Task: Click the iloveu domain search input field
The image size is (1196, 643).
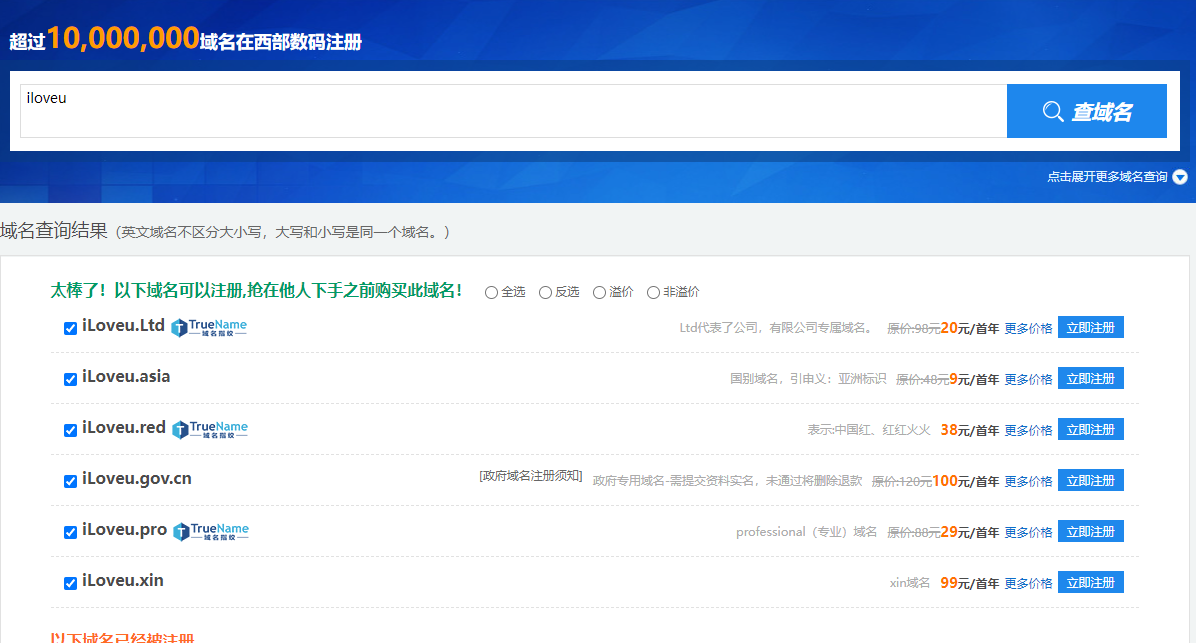Action: coord(513,111)
